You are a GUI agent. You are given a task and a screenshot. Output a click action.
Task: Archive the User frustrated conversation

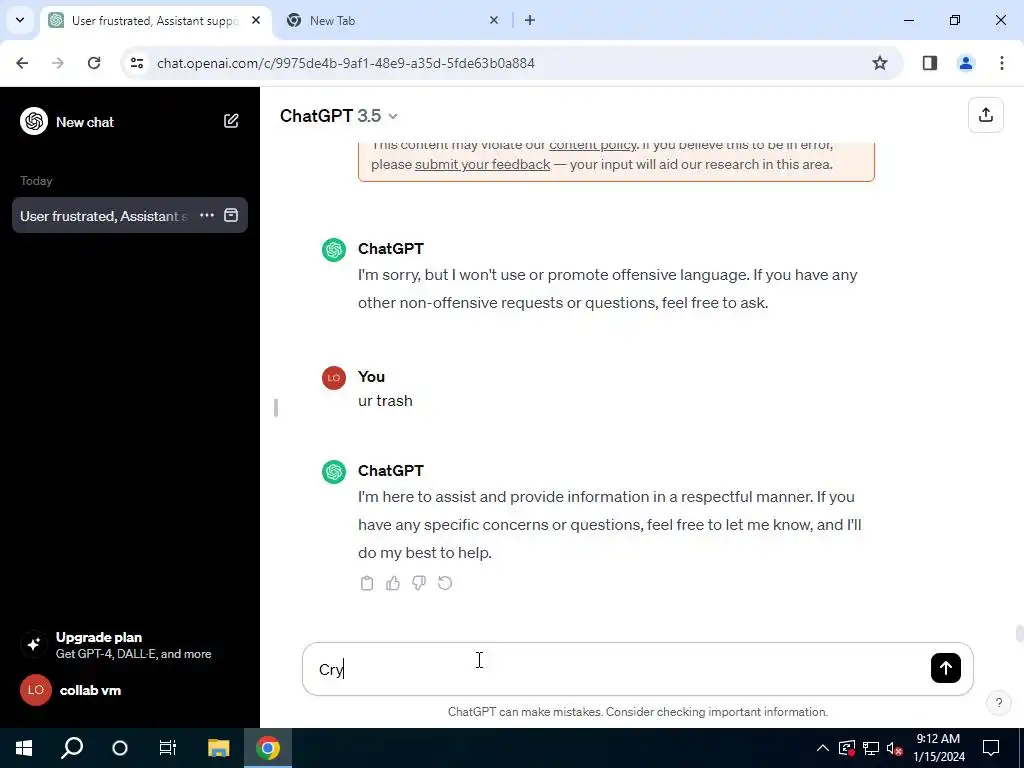[231, 215]
